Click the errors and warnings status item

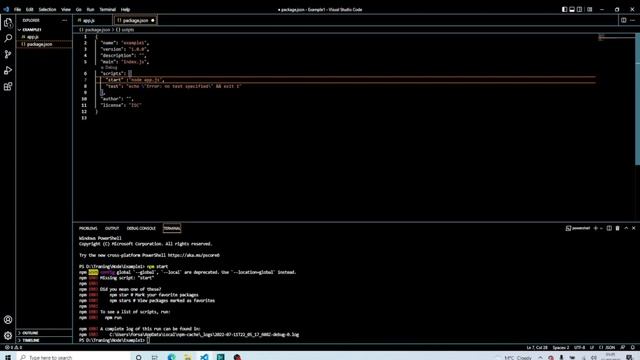(x=13, y=347)
